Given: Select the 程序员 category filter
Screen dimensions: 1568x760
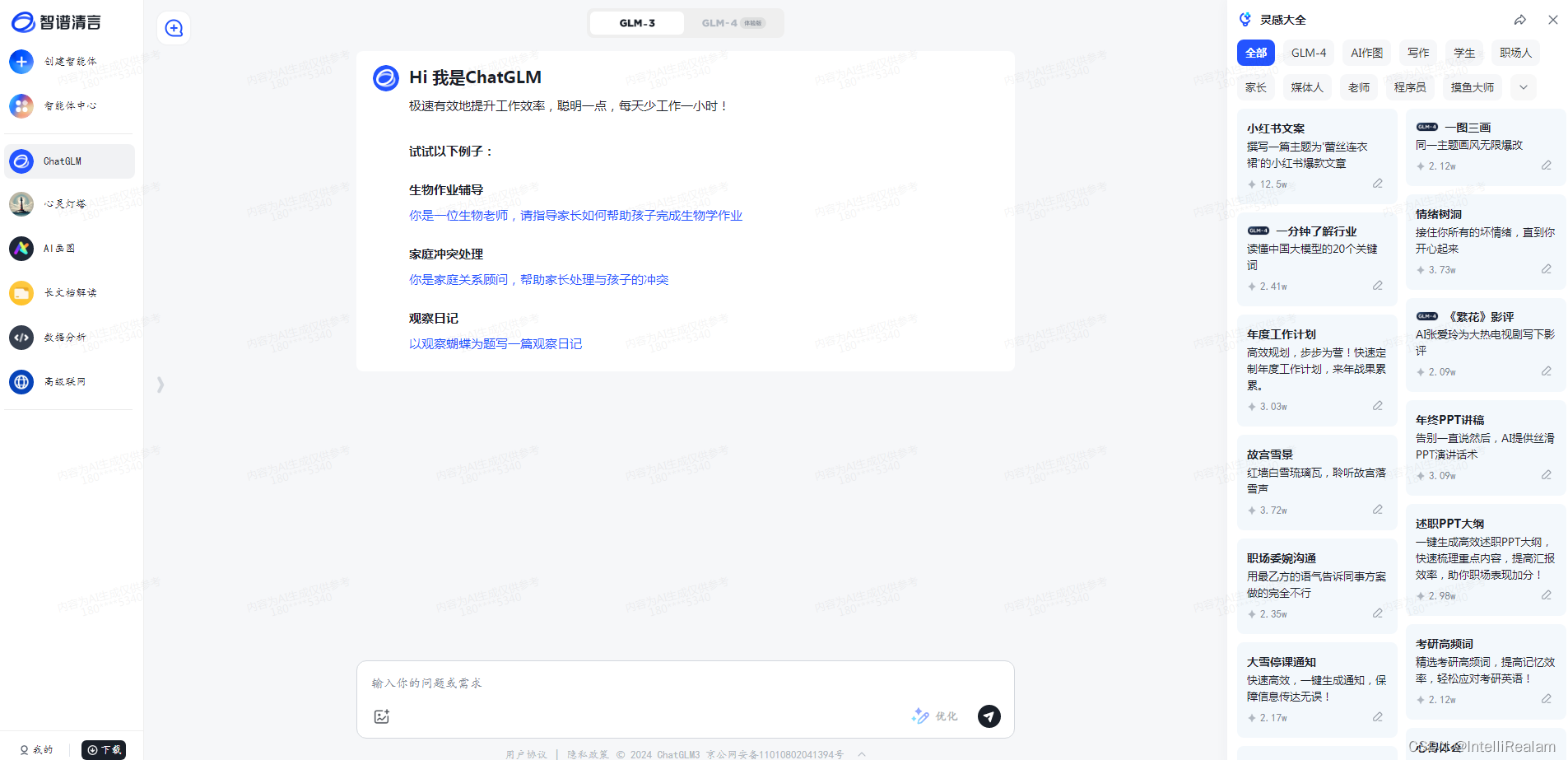Looking at the screenshot, I should pyautogui.click(x=1410, y=87).
